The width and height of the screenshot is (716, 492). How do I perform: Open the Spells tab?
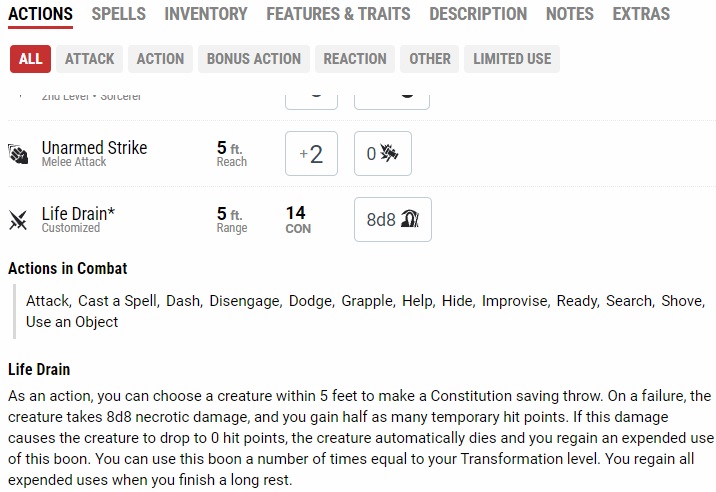(119, 14)
